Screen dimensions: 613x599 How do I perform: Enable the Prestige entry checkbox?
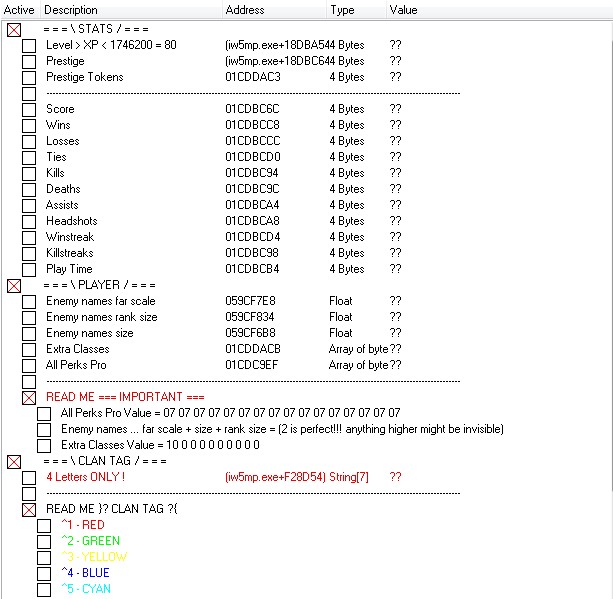tap(29, 62)
